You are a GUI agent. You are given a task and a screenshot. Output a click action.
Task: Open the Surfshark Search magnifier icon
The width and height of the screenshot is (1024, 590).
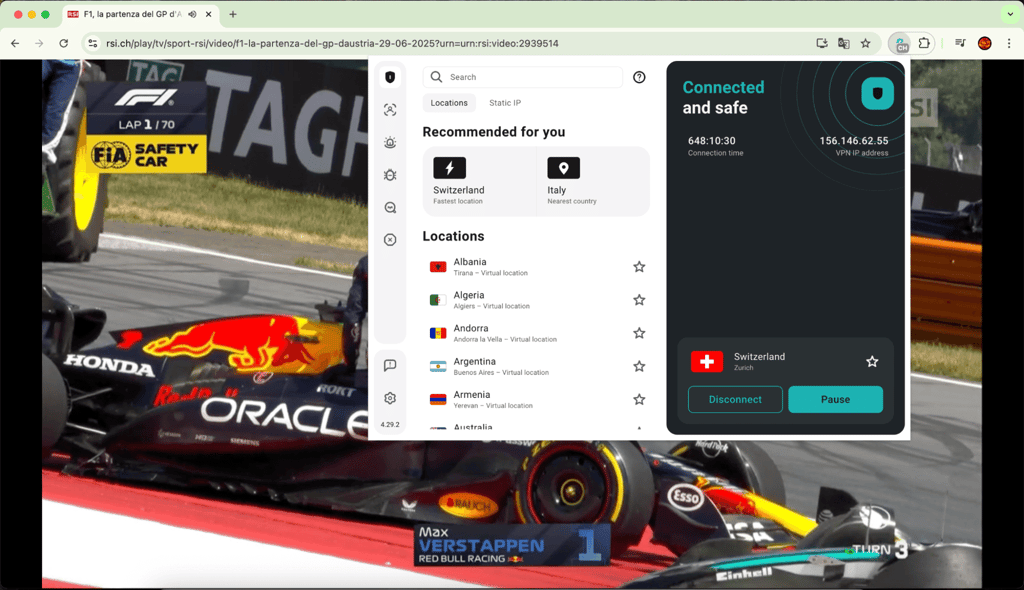click(390, 208)
